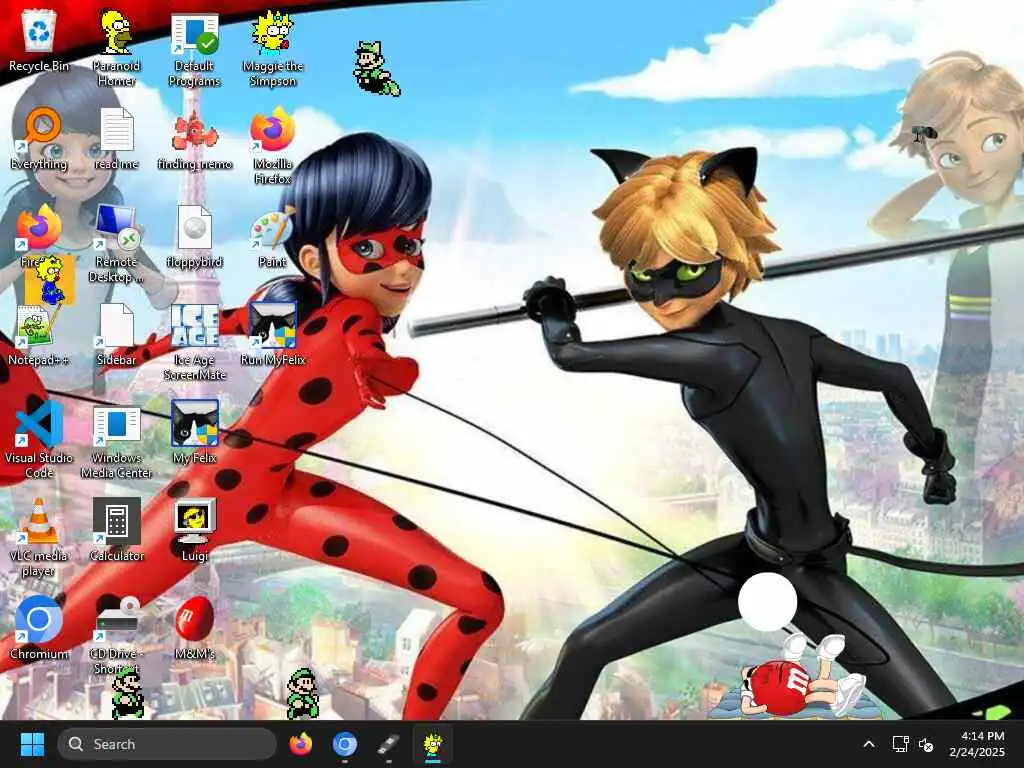This screenshot has width=1024, height=768.
Task: Click the Maggie Simpson sprite over Firefox icon
Action: pyautogui.click(x=50, y=281)
